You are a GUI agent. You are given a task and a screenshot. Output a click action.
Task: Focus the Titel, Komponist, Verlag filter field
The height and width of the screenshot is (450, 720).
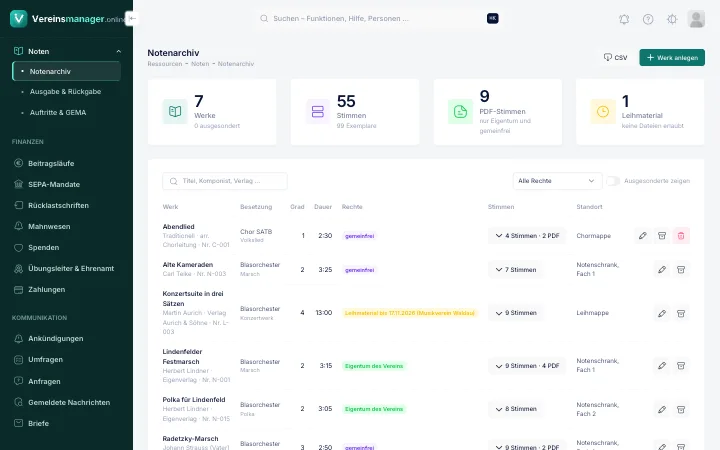(225, 181)
